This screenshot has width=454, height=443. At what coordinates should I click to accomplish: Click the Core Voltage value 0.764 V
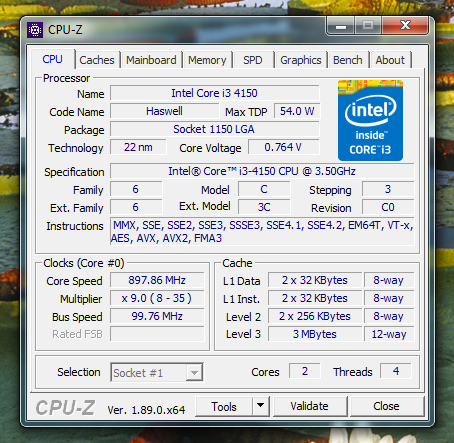[284, 147]
